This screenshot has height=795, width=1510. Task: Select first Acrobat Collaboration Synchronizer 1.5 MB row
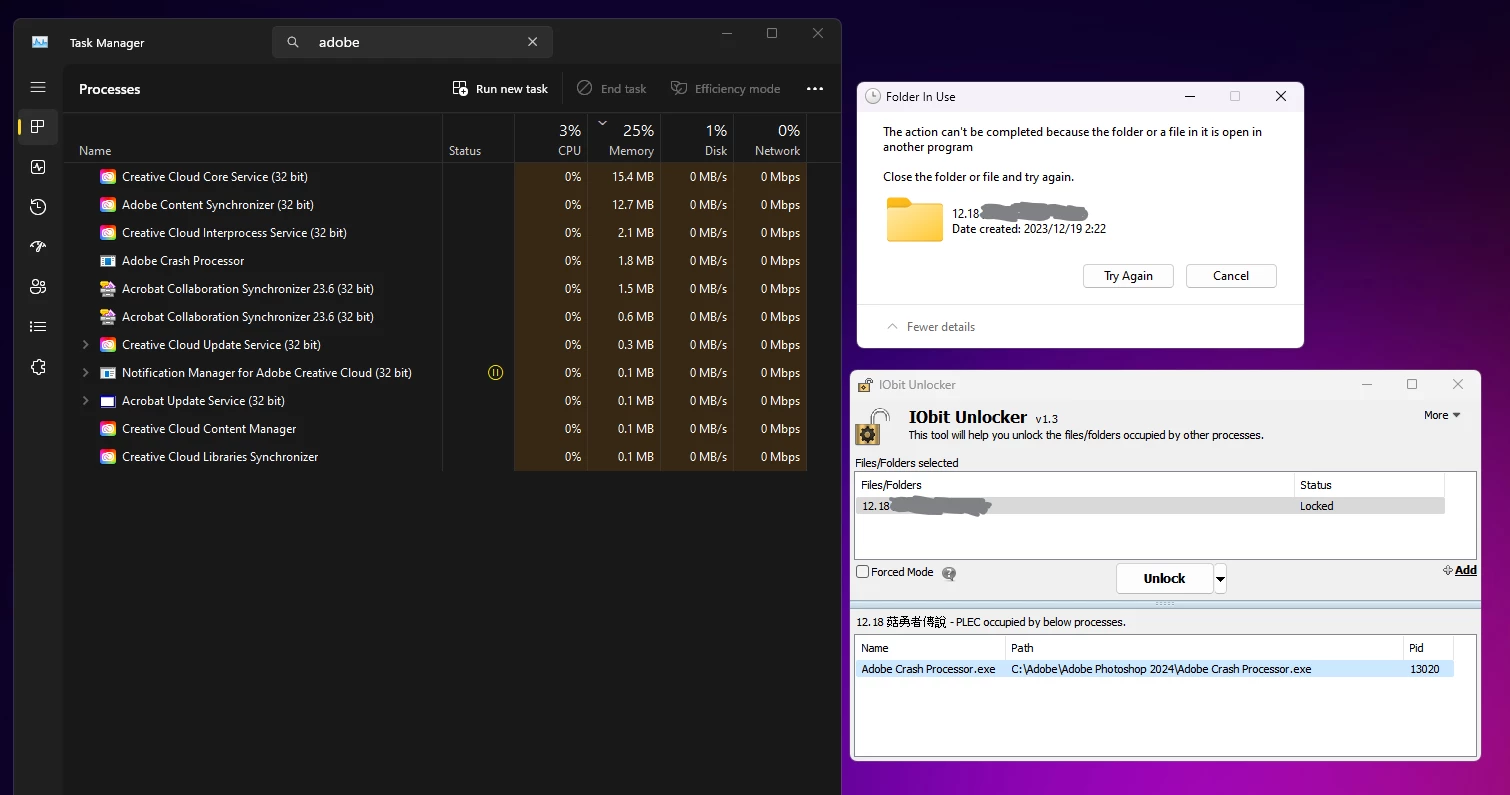[435, 289]
